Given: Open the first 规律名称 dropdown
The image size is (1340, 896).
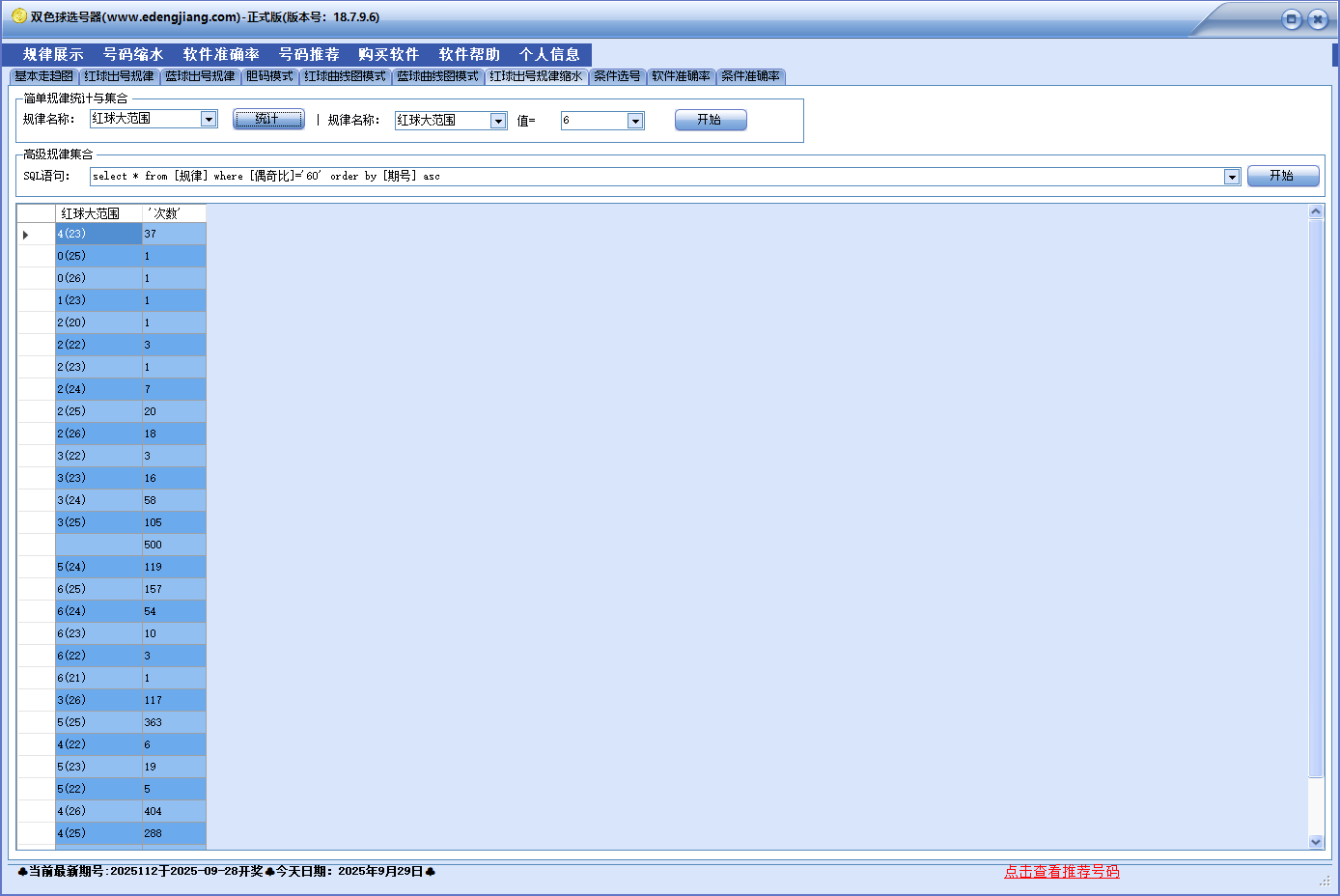Looking at the screenshot, I should (209, 119).
